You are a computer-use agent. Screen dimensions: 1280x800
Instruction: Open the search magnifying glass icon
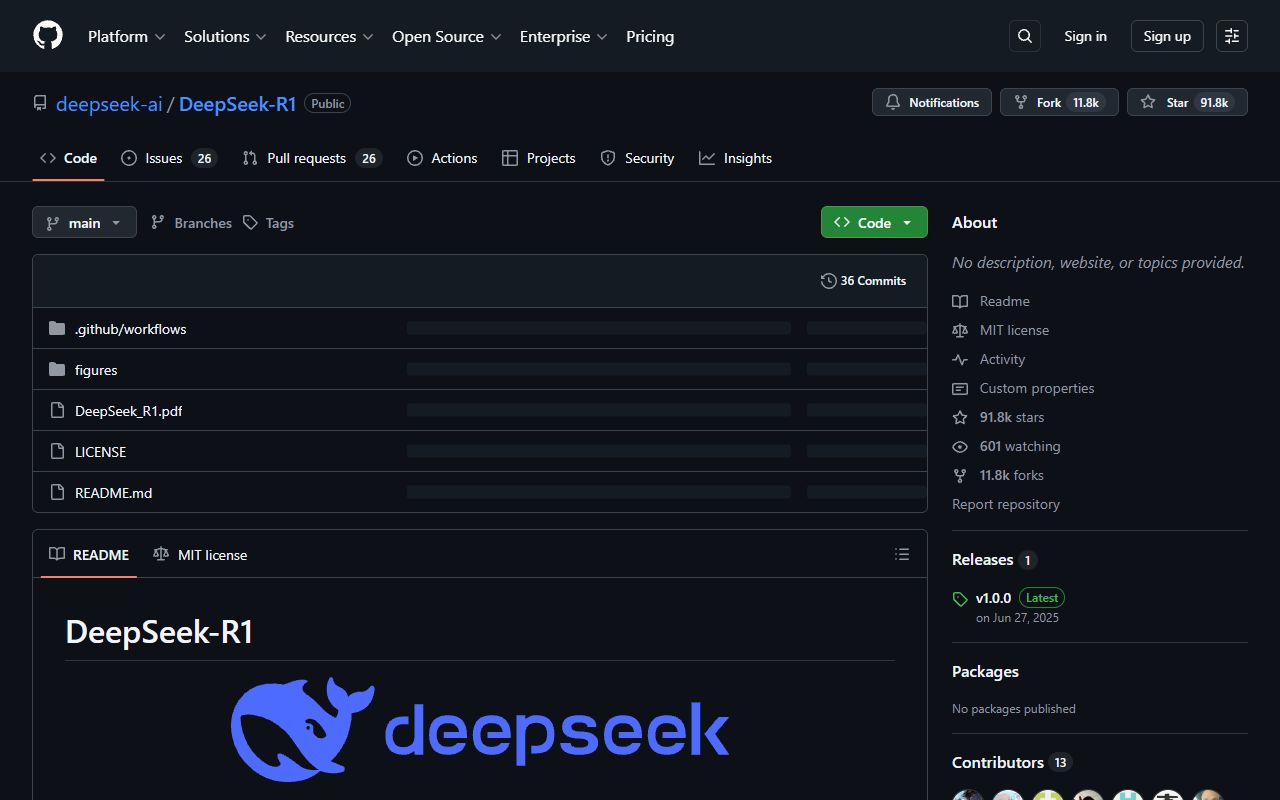pos(1024,35)
